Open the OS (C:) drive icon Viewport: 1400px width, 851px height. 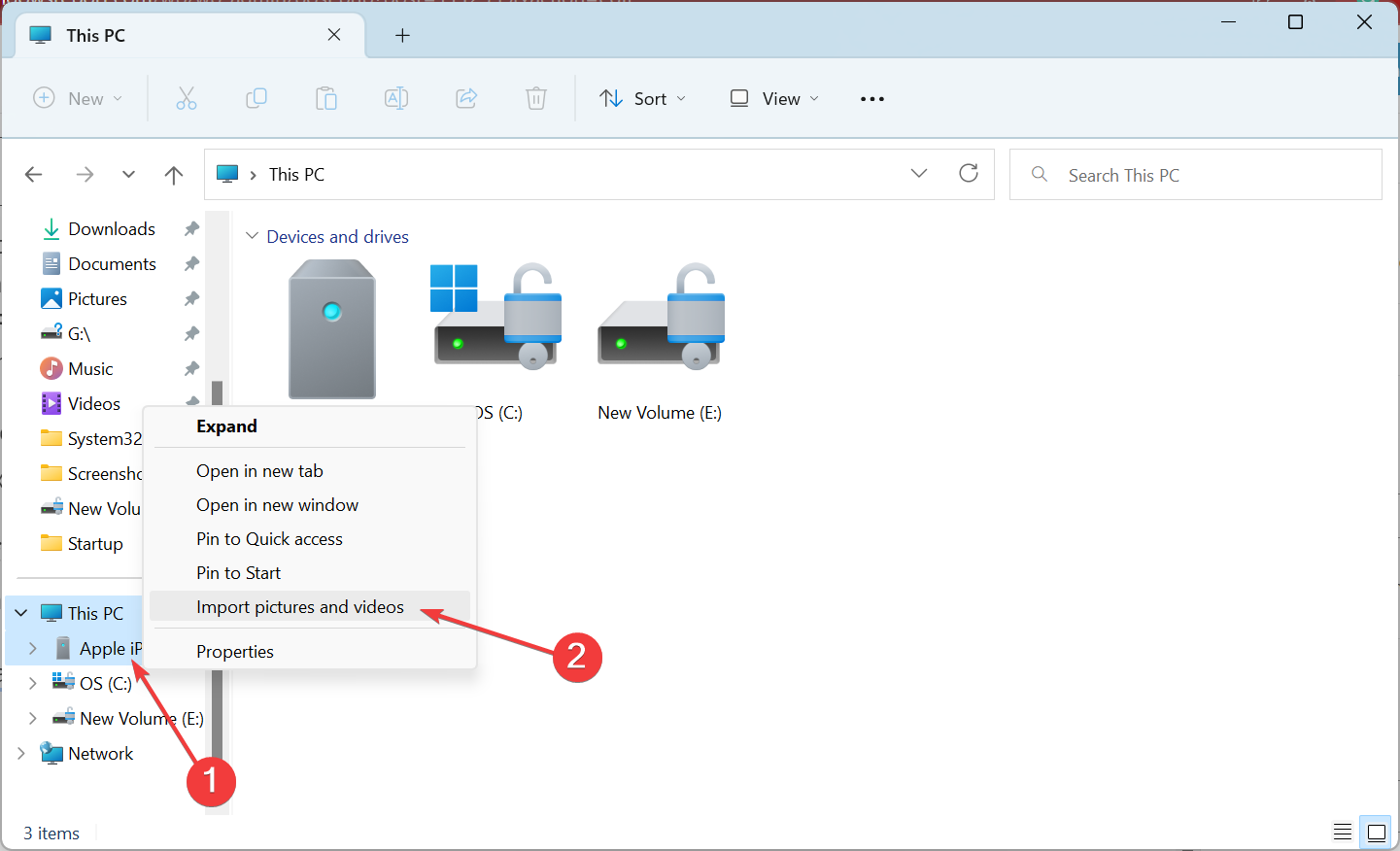pos(496,317)
